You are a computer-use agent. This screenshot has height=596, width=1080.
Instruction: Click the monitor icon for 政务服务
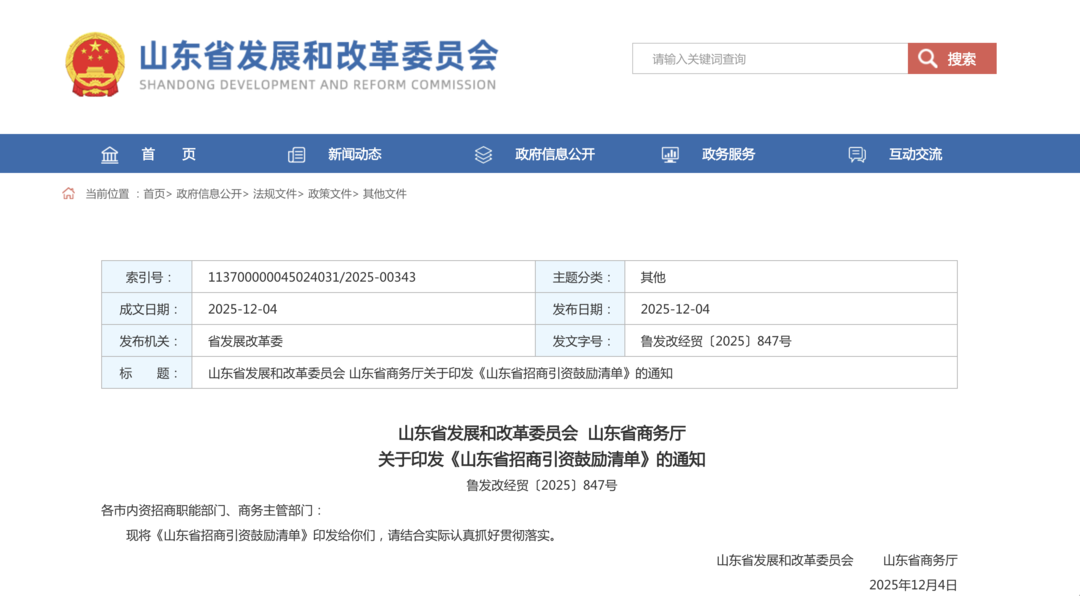pyautogui.click(x=670, y=155)
